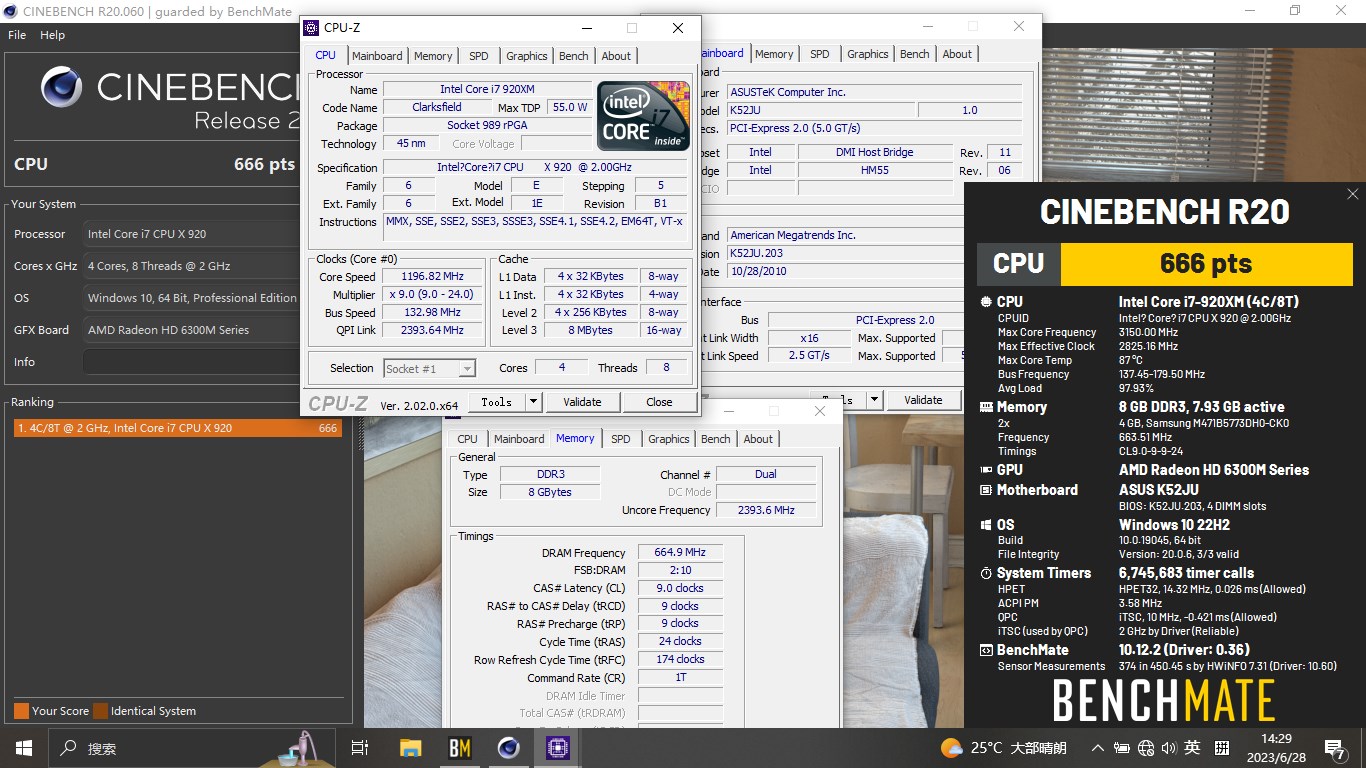Select Mainboard tab in front CPU-Z window

pyautogui.click(x=377, y=56)
